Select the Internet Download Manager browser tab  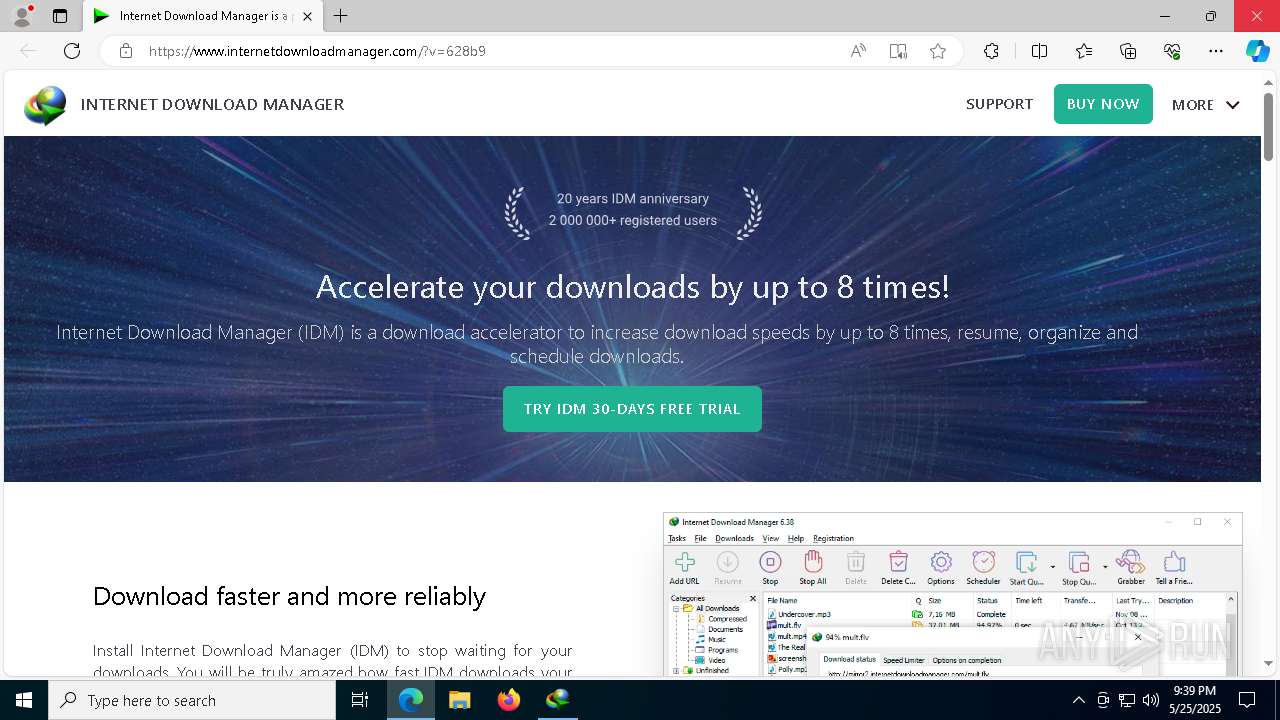202,16
